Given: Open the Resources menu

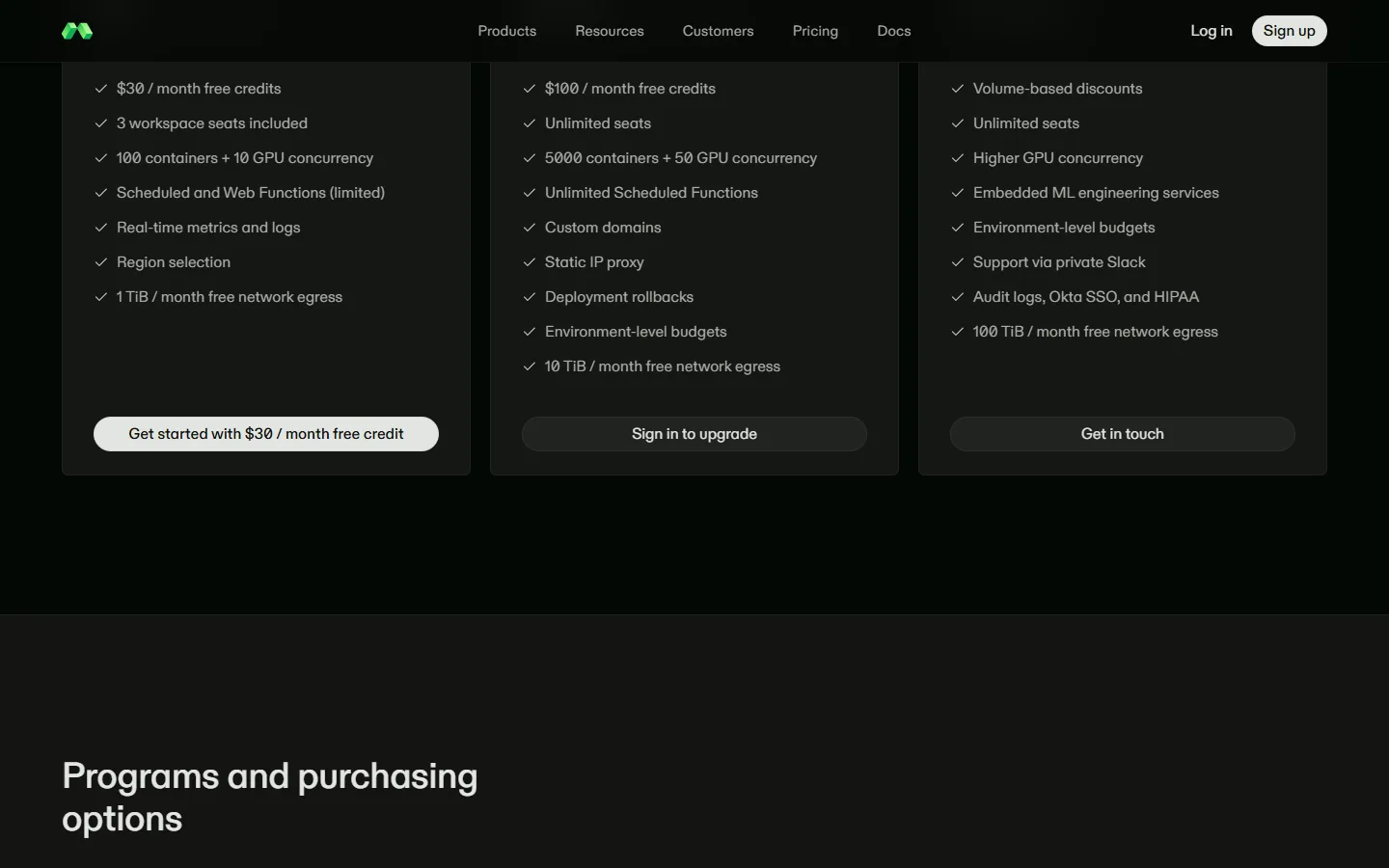Looking at the screenshot, I should tap(610, 31).
